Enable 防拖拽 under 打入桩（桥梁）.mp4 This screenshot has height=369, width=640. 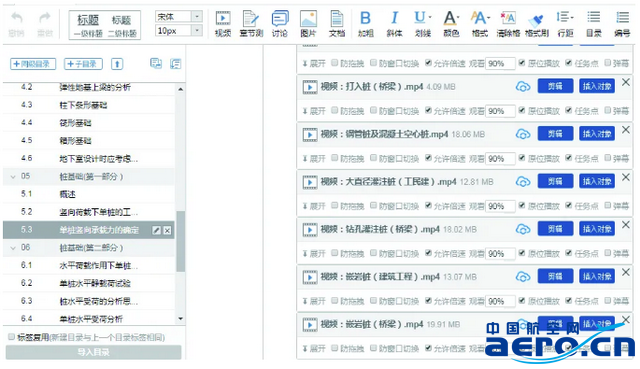(335, 110)
